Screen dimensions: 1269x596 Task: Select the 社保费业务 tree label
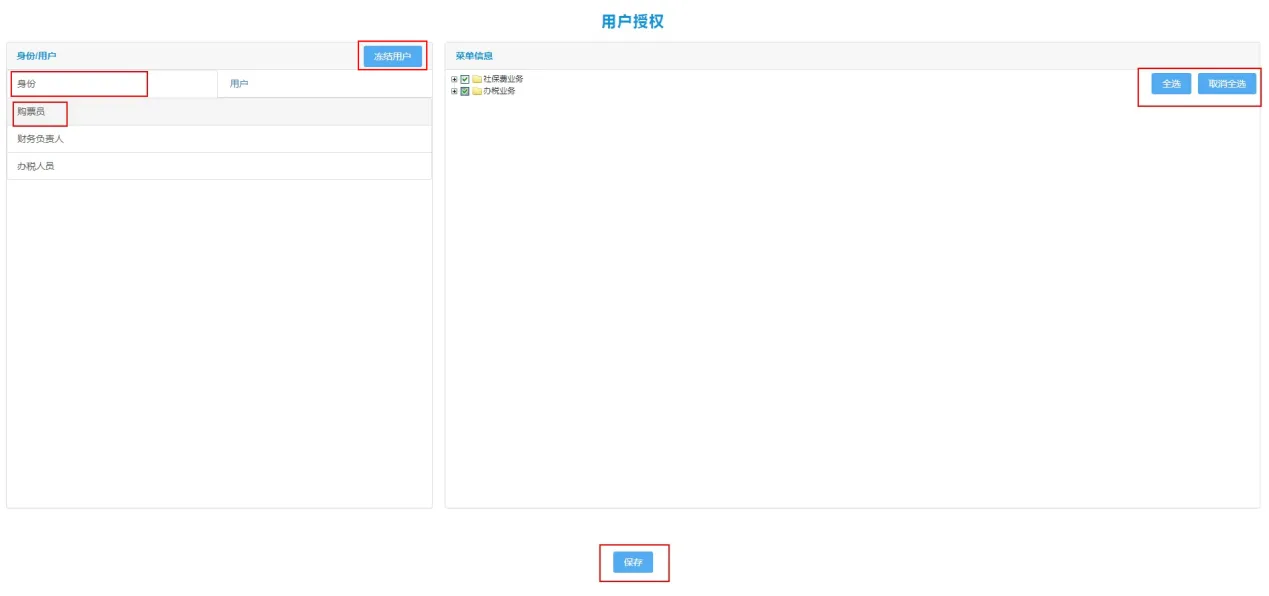click(503, 79)
